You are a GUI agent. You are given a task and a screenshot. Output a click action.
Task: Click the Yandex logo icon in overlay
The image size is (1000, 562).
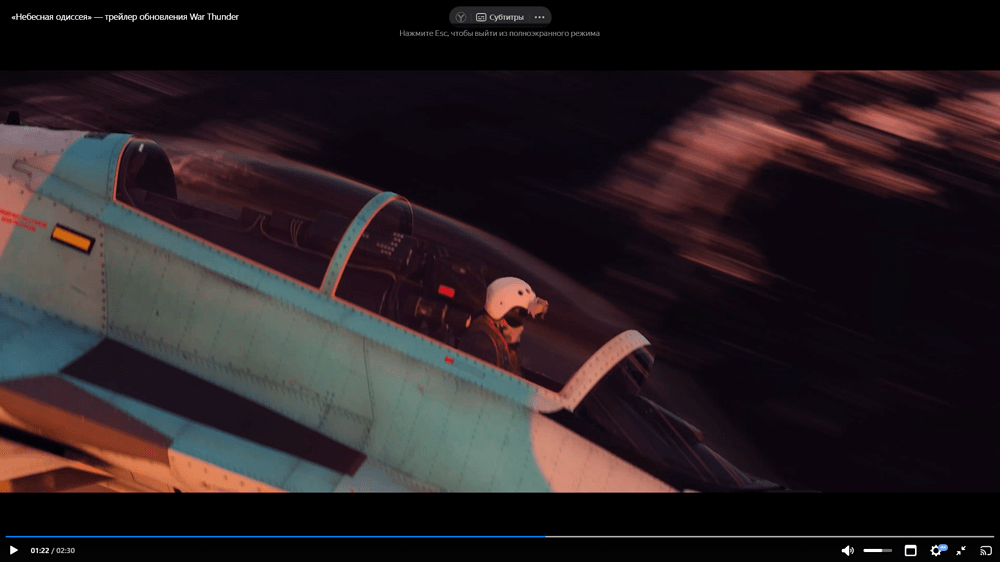(x=460, y=17)
